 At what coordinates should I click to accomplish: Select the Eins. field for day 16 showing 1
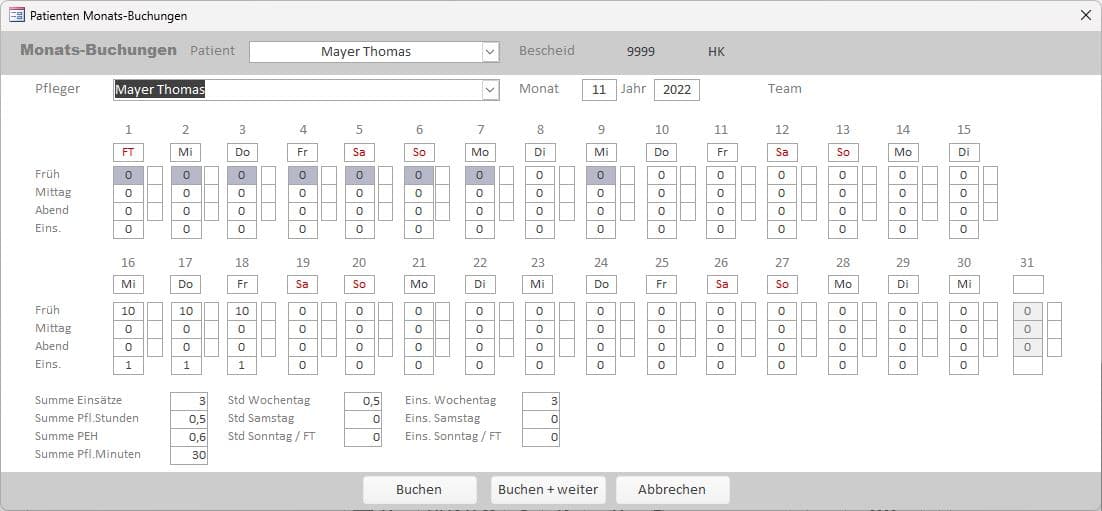(x=128, y=366)
